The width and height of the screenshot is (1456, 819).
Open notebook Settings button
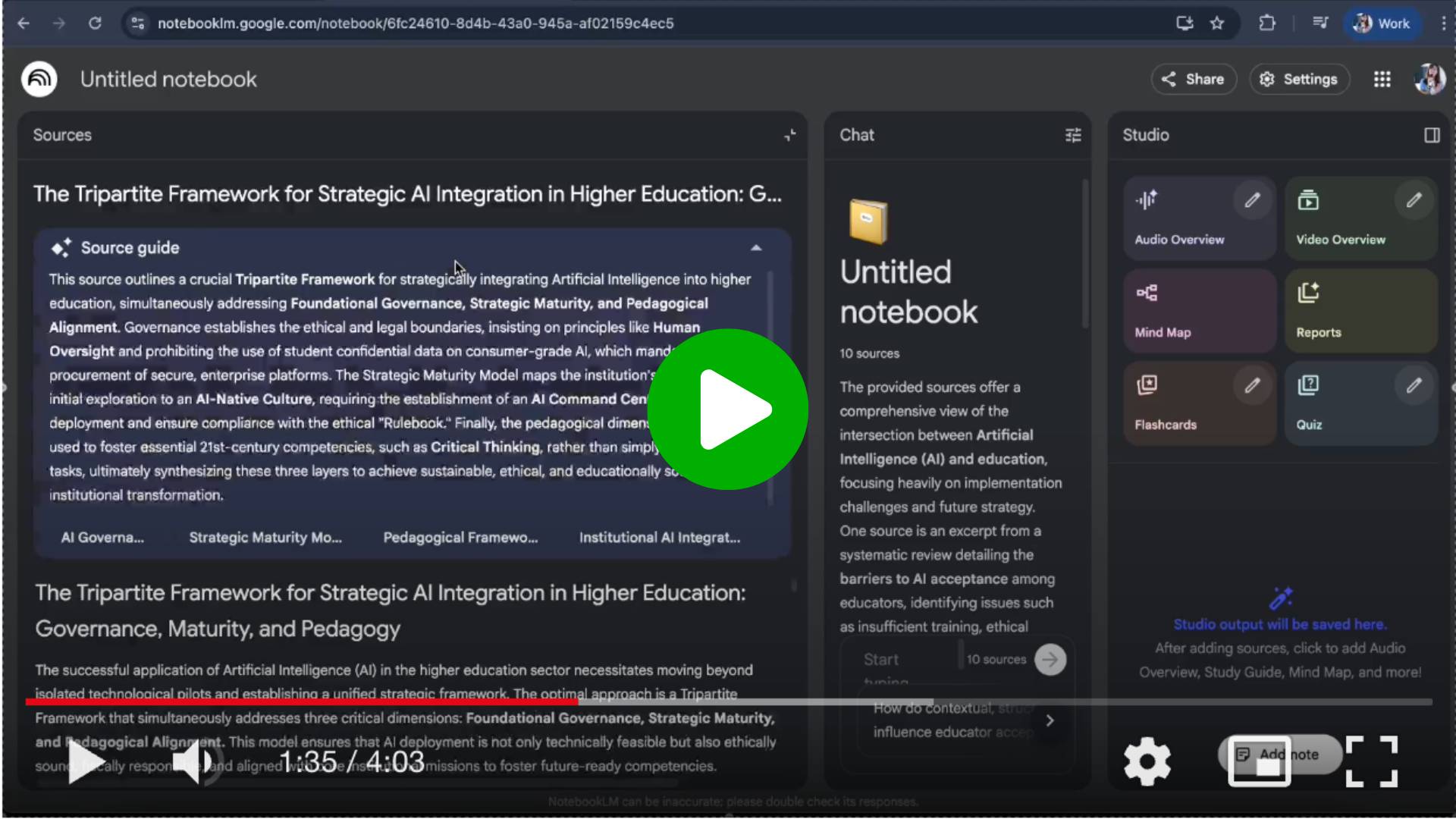1299,80
